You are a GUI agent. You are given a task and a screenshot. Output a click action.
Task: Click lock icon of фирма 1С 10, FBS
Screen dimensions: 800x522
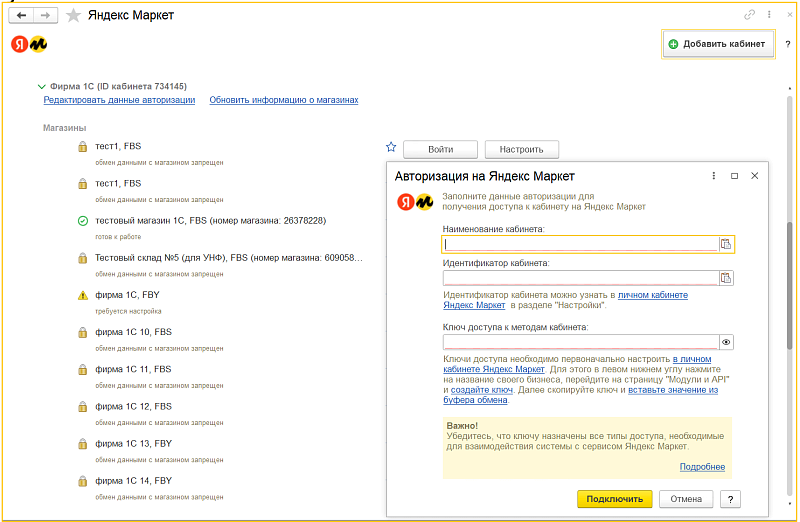coord(83,333)
